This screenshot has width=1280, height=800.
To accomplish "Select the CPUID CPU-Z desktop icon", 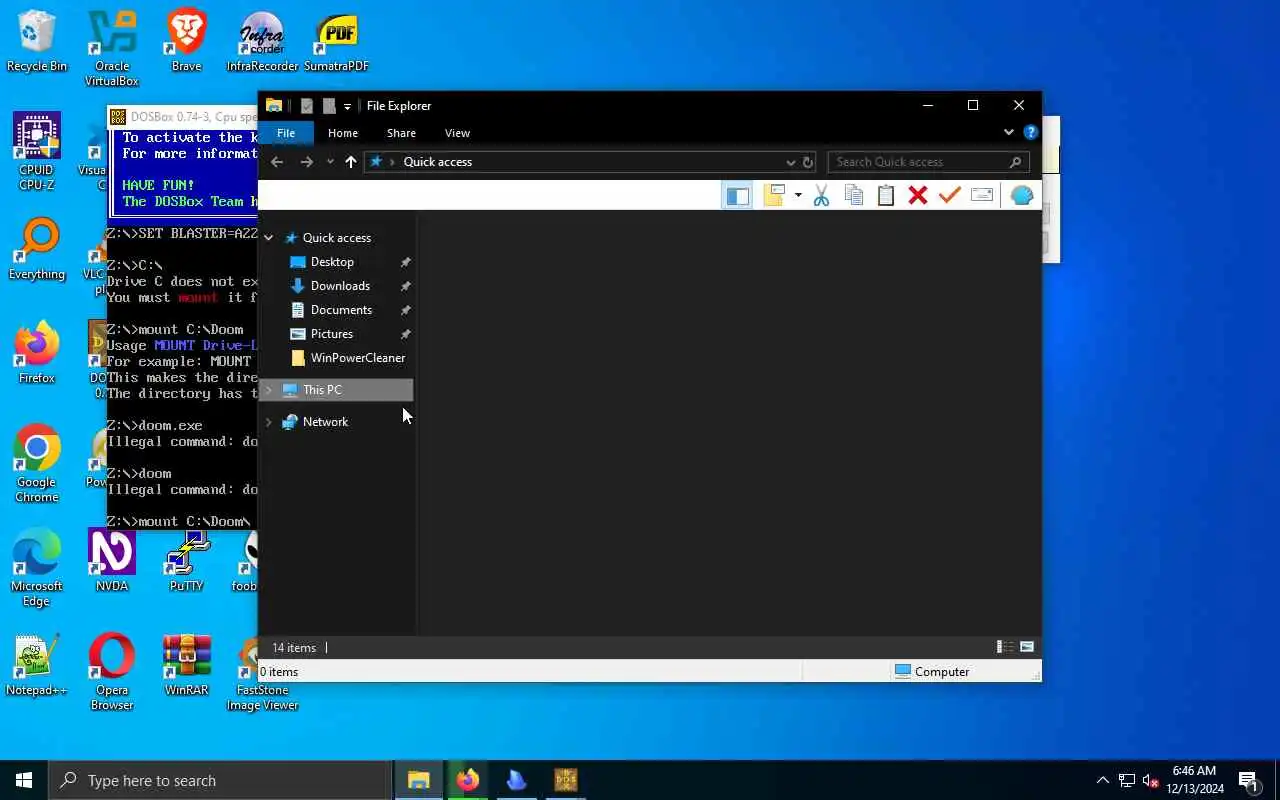I will pos(37,152).
